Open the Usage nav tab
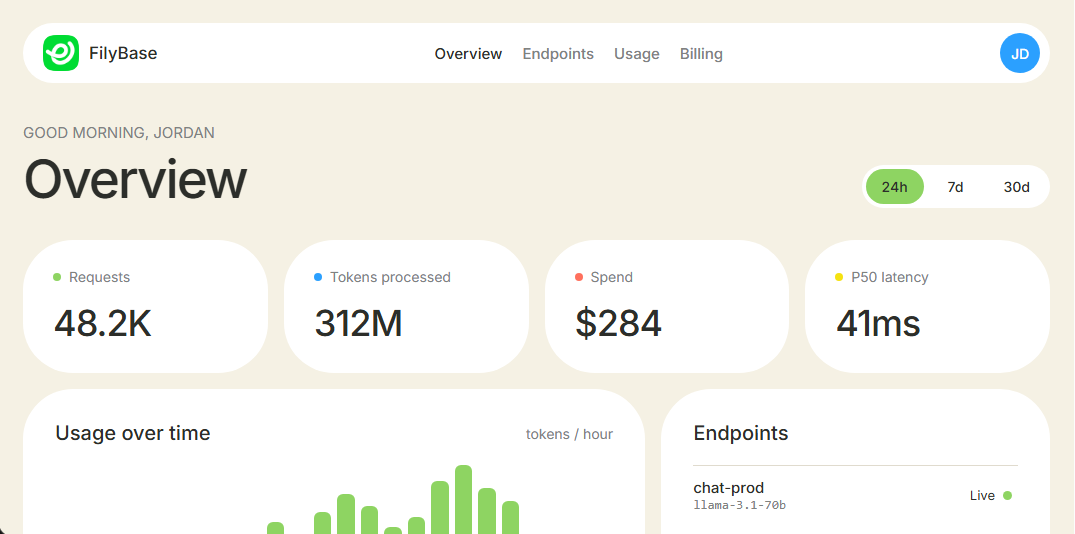Screen dimensions: 1075x534 [637, 53]
